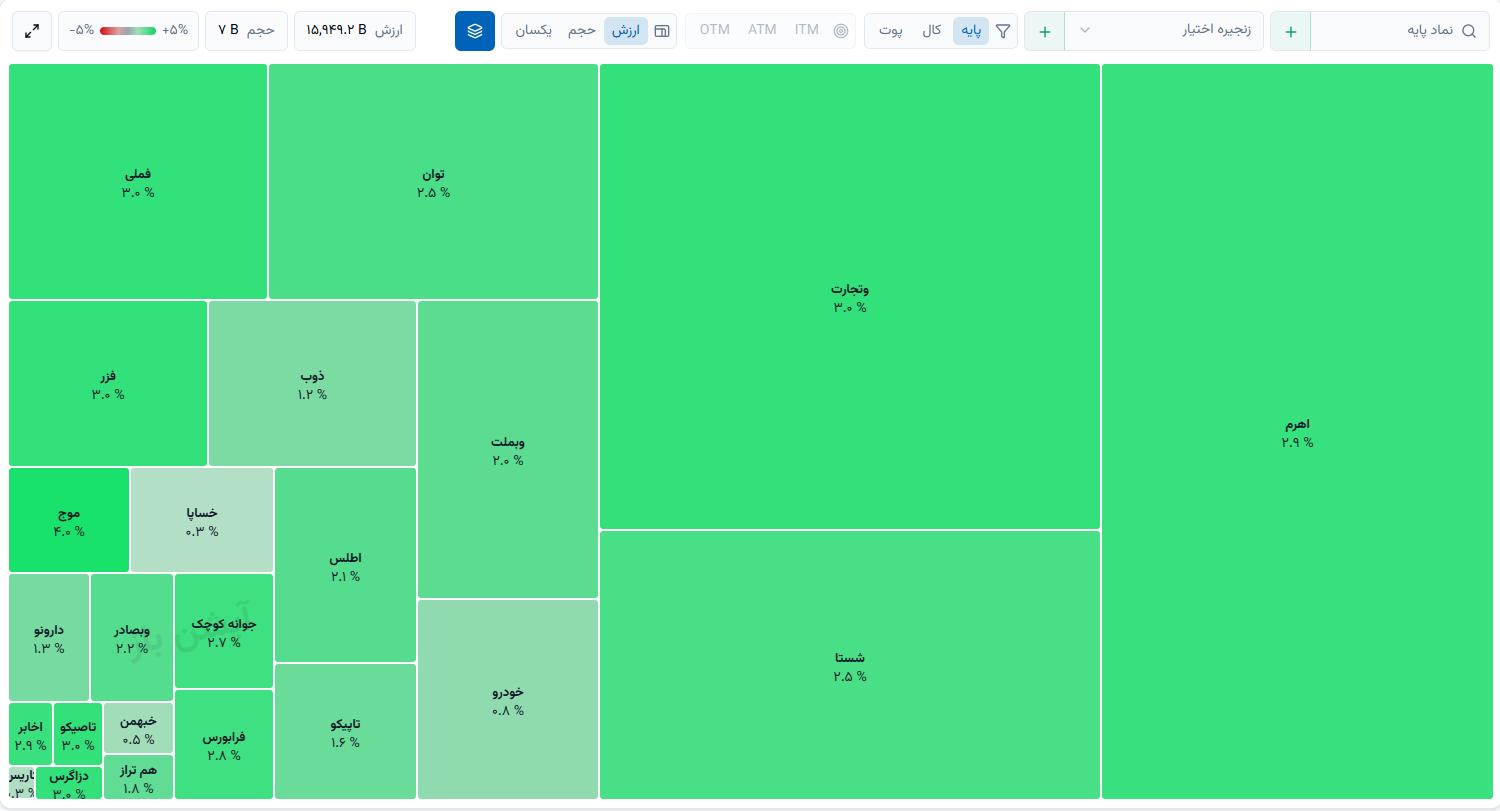
Task: Click the اخابر tile
Action: (30, 734)
